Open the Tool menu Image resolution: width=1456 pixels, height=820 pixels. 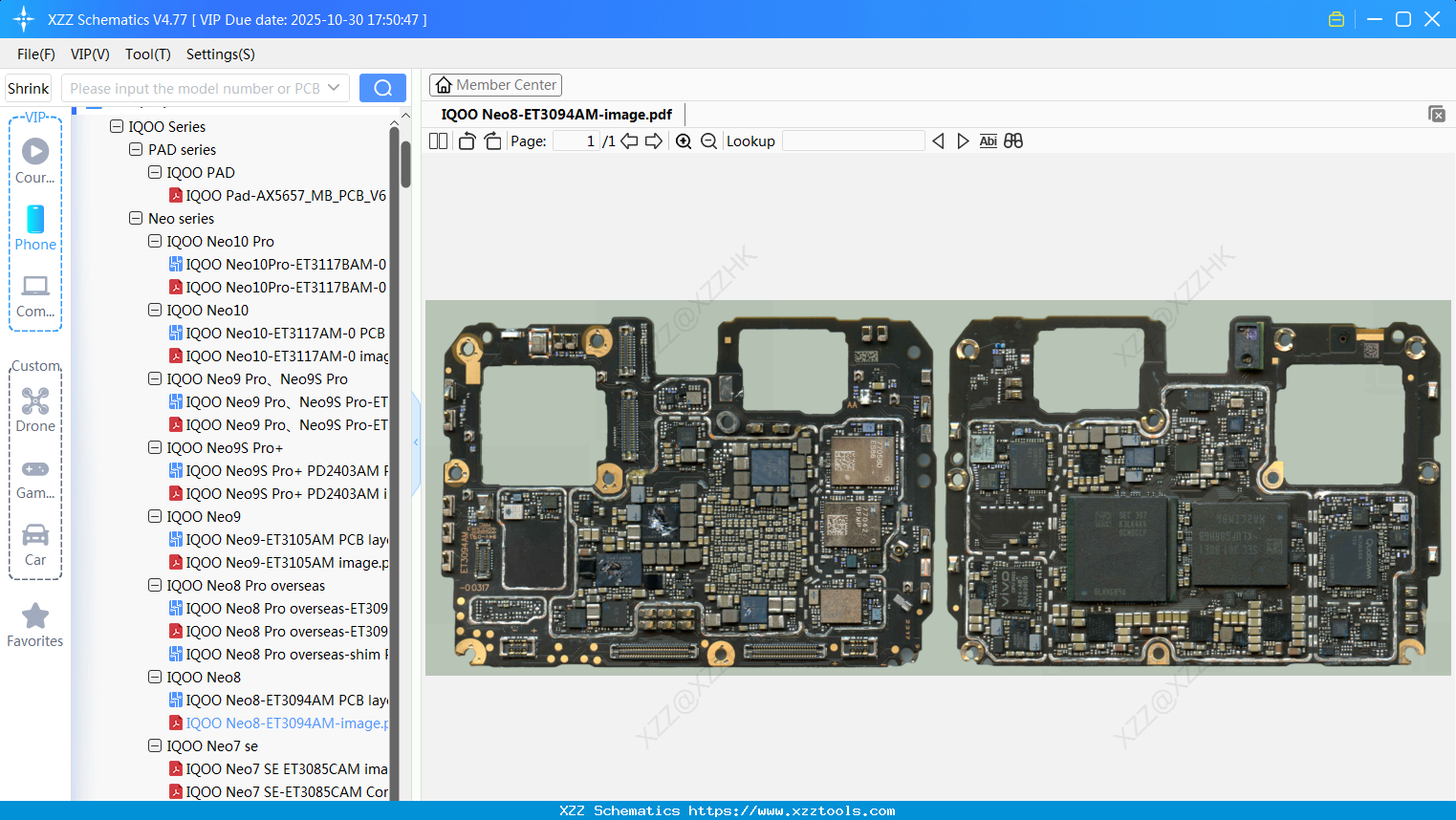point(147,54)
